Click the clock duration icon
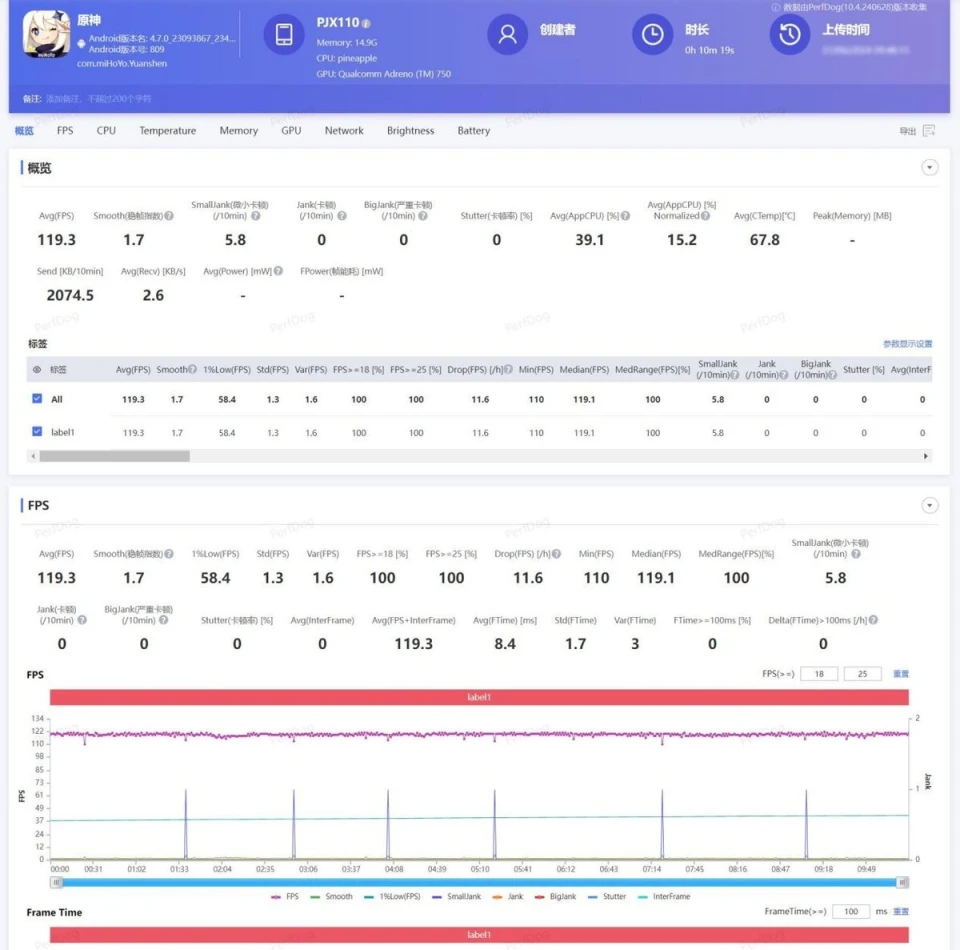The width and height of the screenshot is (960, 950). click(652, 35)
